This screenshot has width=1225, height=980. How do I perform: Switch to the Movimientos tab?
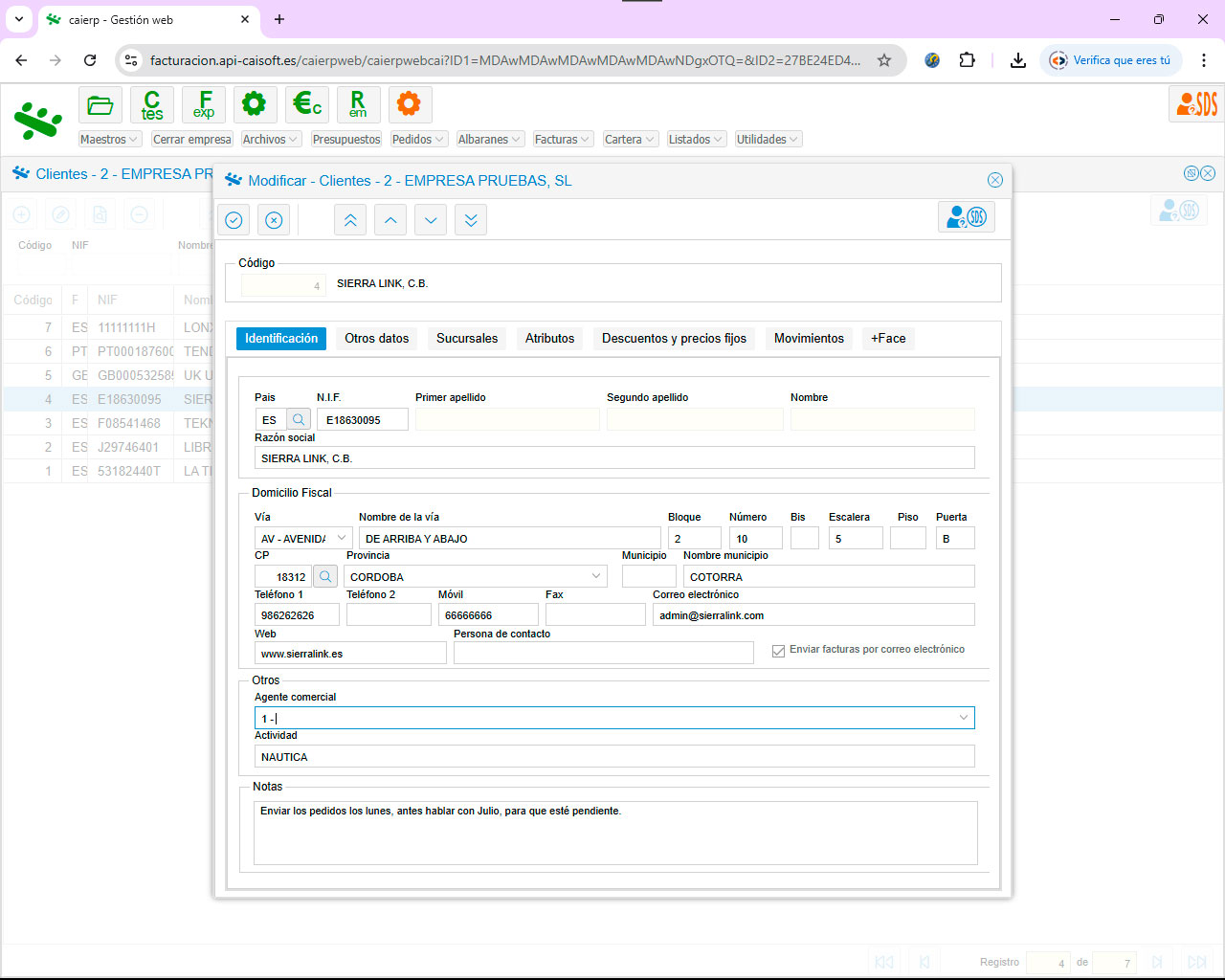(x=809, y=339)
